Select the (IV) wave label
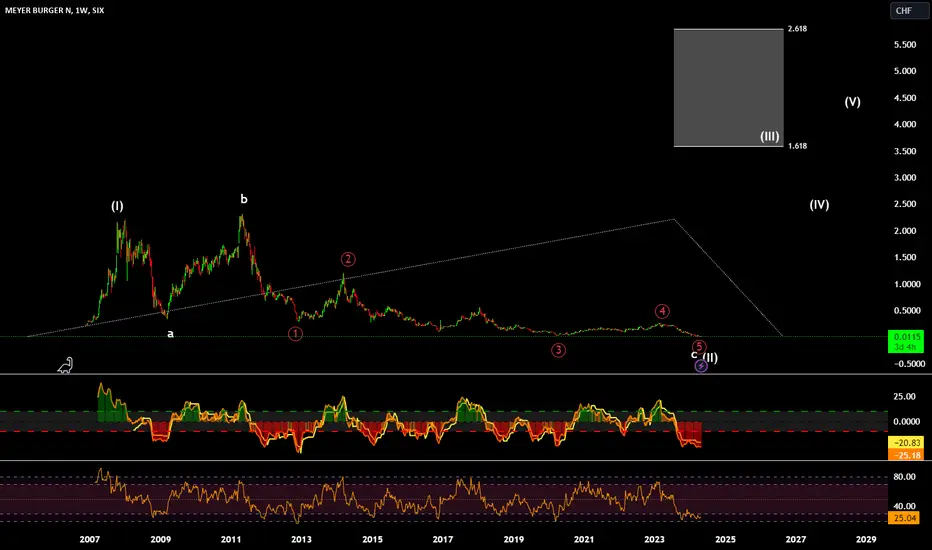Image resolution: width=932 pixels, height=550 pixels. pyautogui.click(x=819, y=205)
